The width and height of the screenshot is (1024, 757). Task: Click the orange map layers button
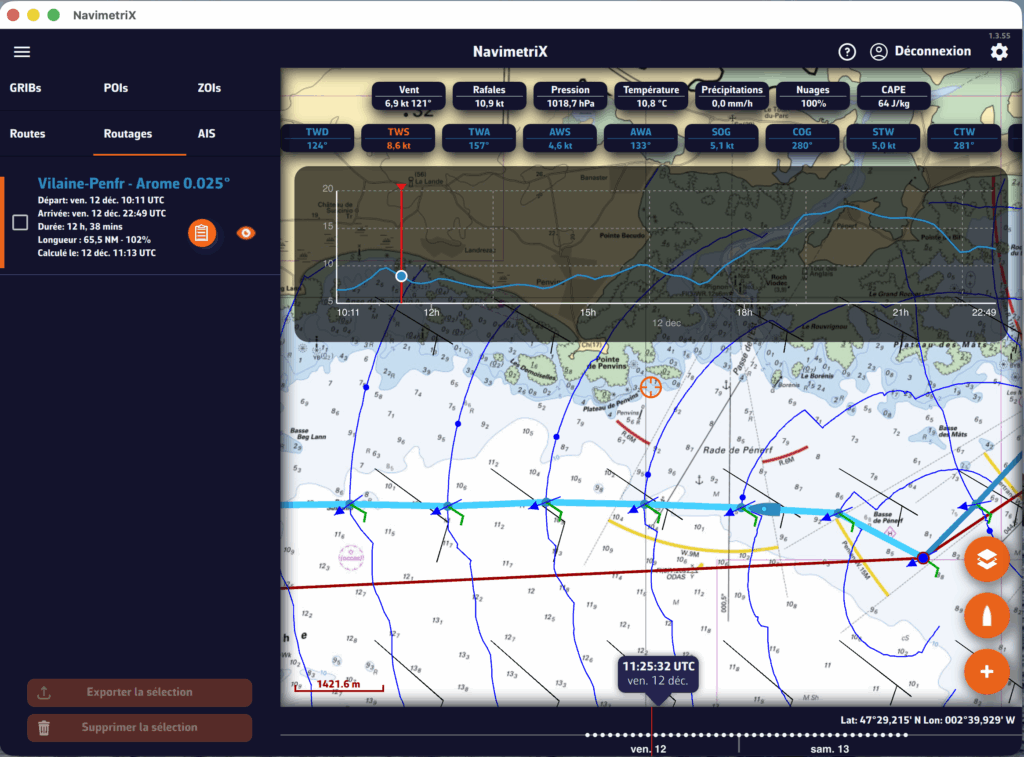point(986,560)
